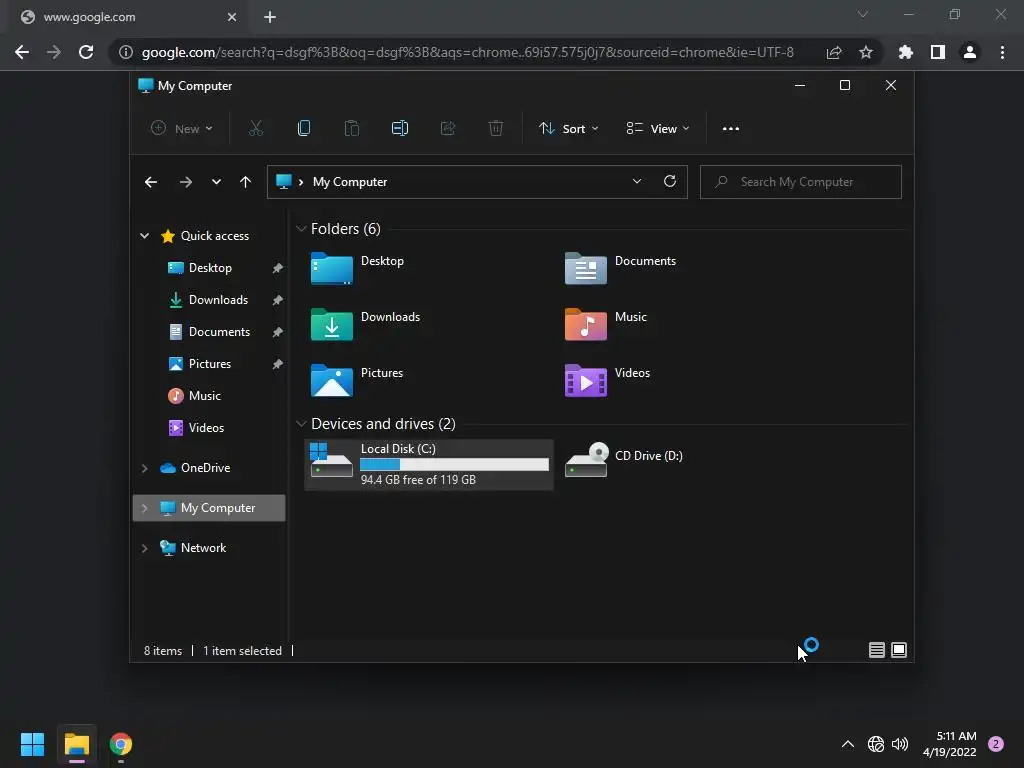Open the volume speaker tray icon
The height and width of the screenshot is (768, 1024).
(x=900, y=744)
